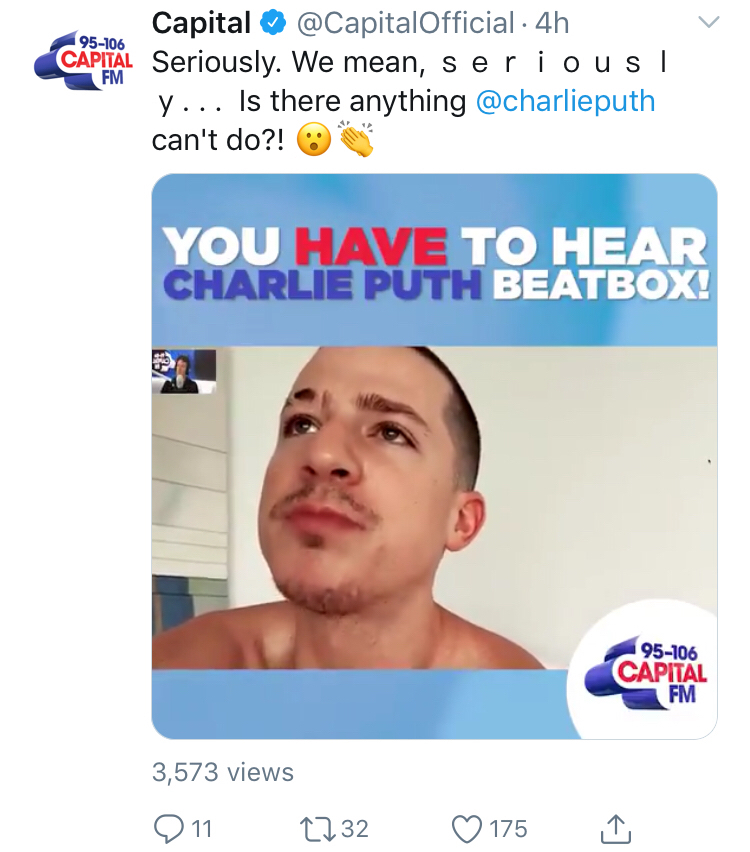The width and height of the screenshot is (750, 852).
Task: Click the surprised face emoji
Action: coord(314,140)
